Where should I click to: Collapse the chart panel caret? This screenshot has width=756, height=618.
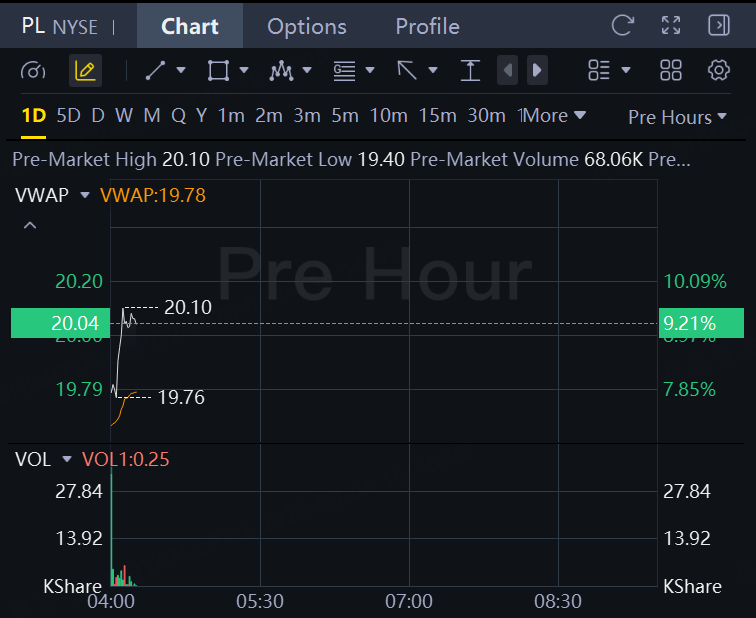pos(30,225)
